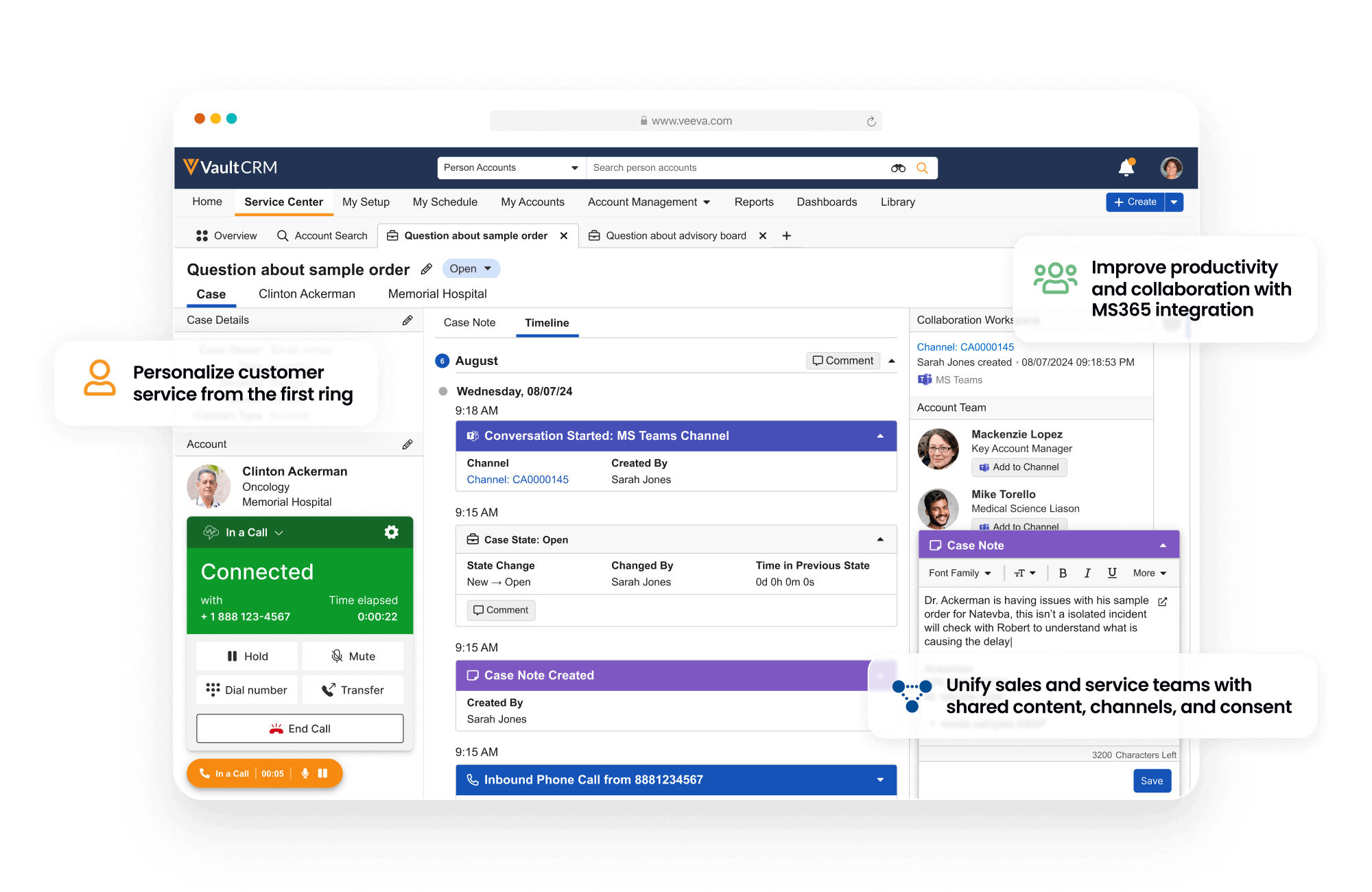This screenshot has height=892, width=1372.
Task: Click Comment button in August header
Action: pos(842,361)
